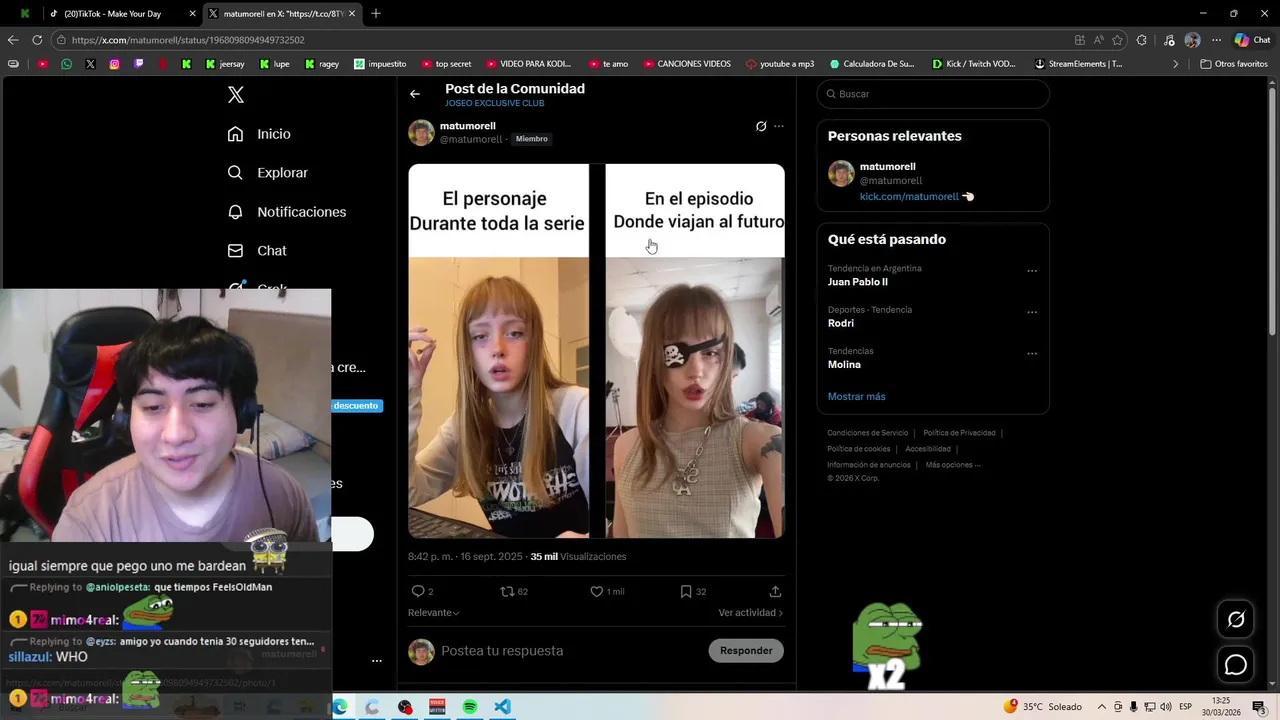Open the kick.com/matumorell link
The width and height of the screenshot is (1280, 720).
[x=909, y=197]
